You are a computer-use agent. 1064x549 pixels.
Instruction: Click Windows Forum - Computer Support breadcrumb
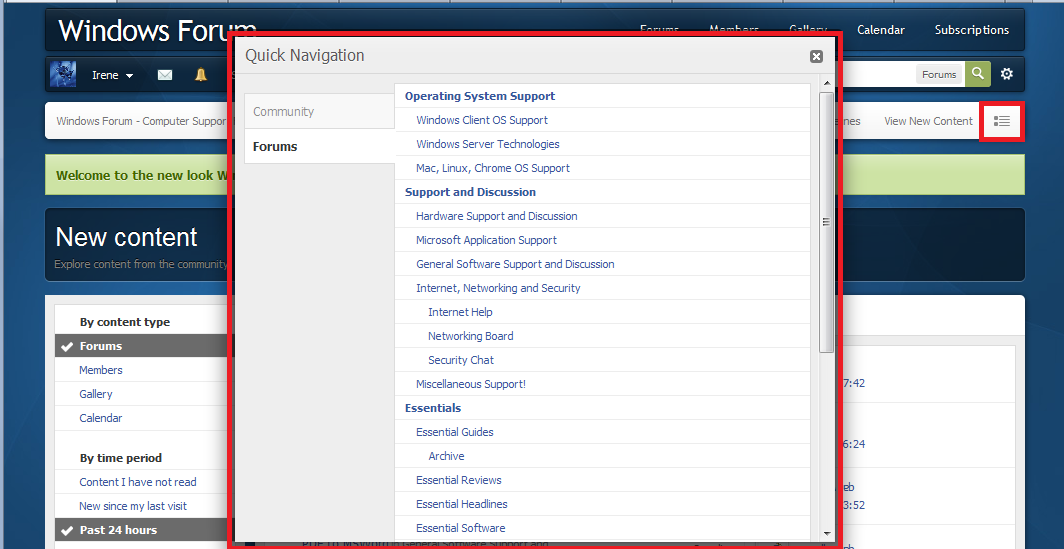142,121
